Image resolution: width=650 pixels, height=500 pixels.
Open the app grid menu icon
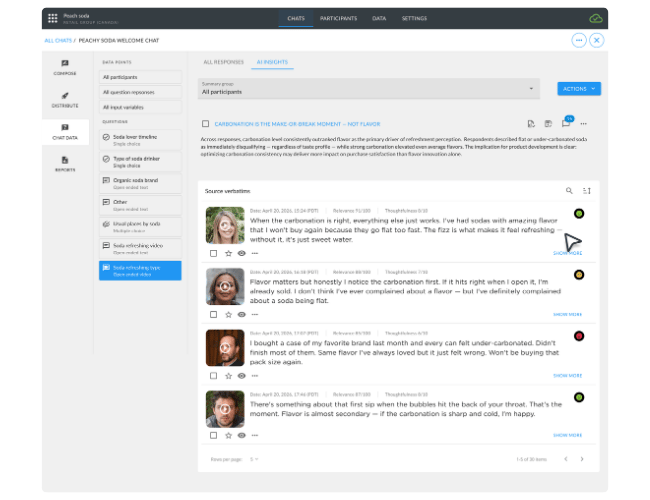pyautogui.click(x=53, y=18)
